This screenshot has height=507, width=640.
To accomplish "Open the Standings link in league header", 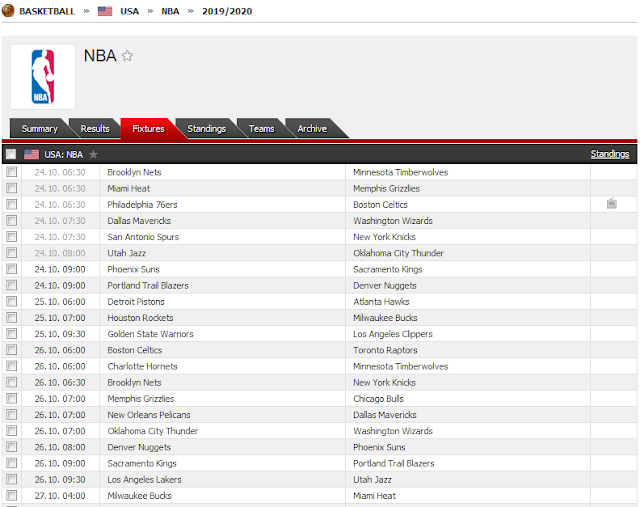I will tap(610, 154).
